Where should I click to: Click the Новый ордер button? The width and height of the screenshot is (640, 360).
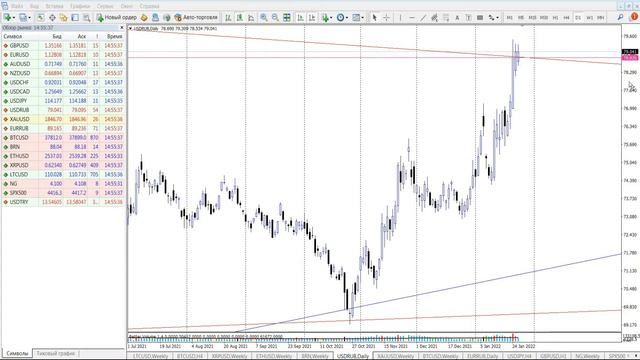click(x=116, y=18)
